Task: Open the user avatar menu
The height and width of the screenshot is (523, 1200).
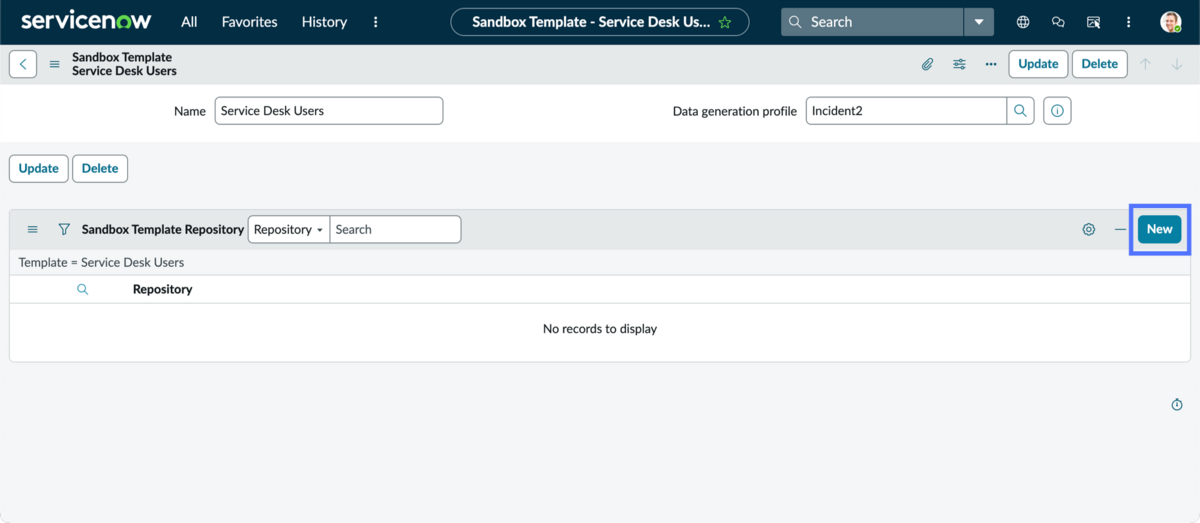Action: [1171, 22]
